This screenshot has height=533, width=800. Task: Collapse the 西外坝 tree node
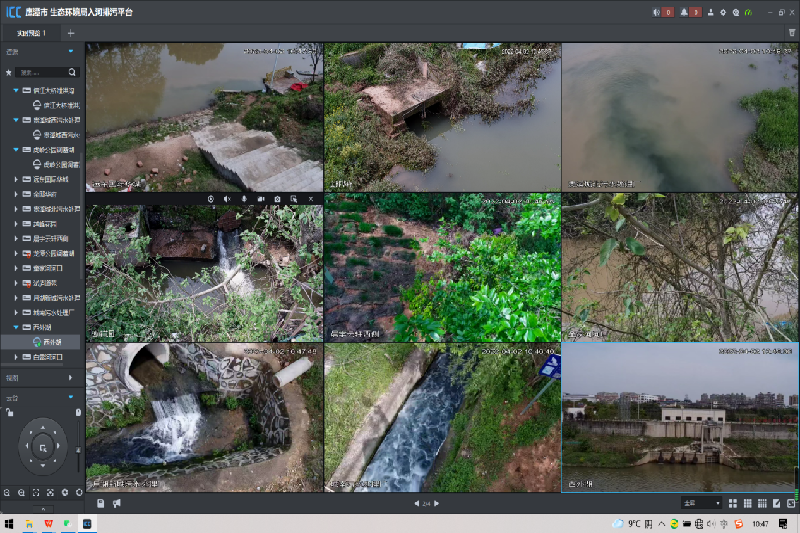pyautogui.click(x=16, y=326)
